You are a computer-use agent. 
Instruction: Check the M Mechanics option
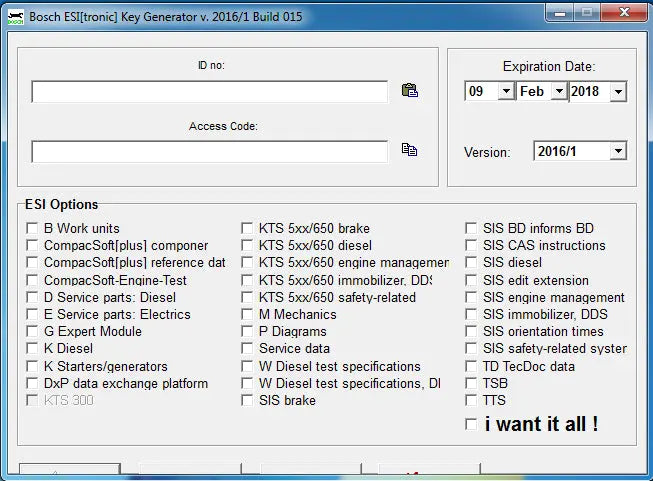[x=247, y=314]
